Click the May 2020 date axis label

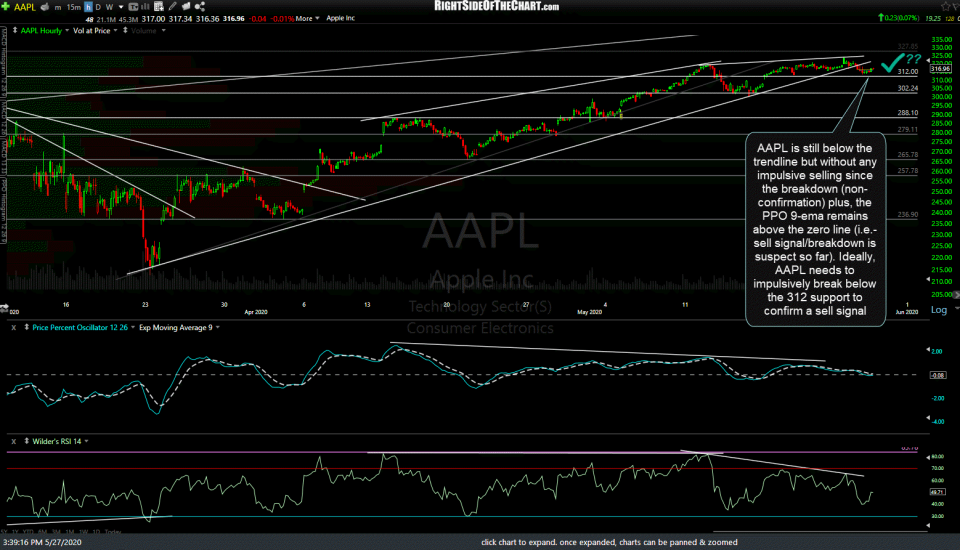click(590, 312)
